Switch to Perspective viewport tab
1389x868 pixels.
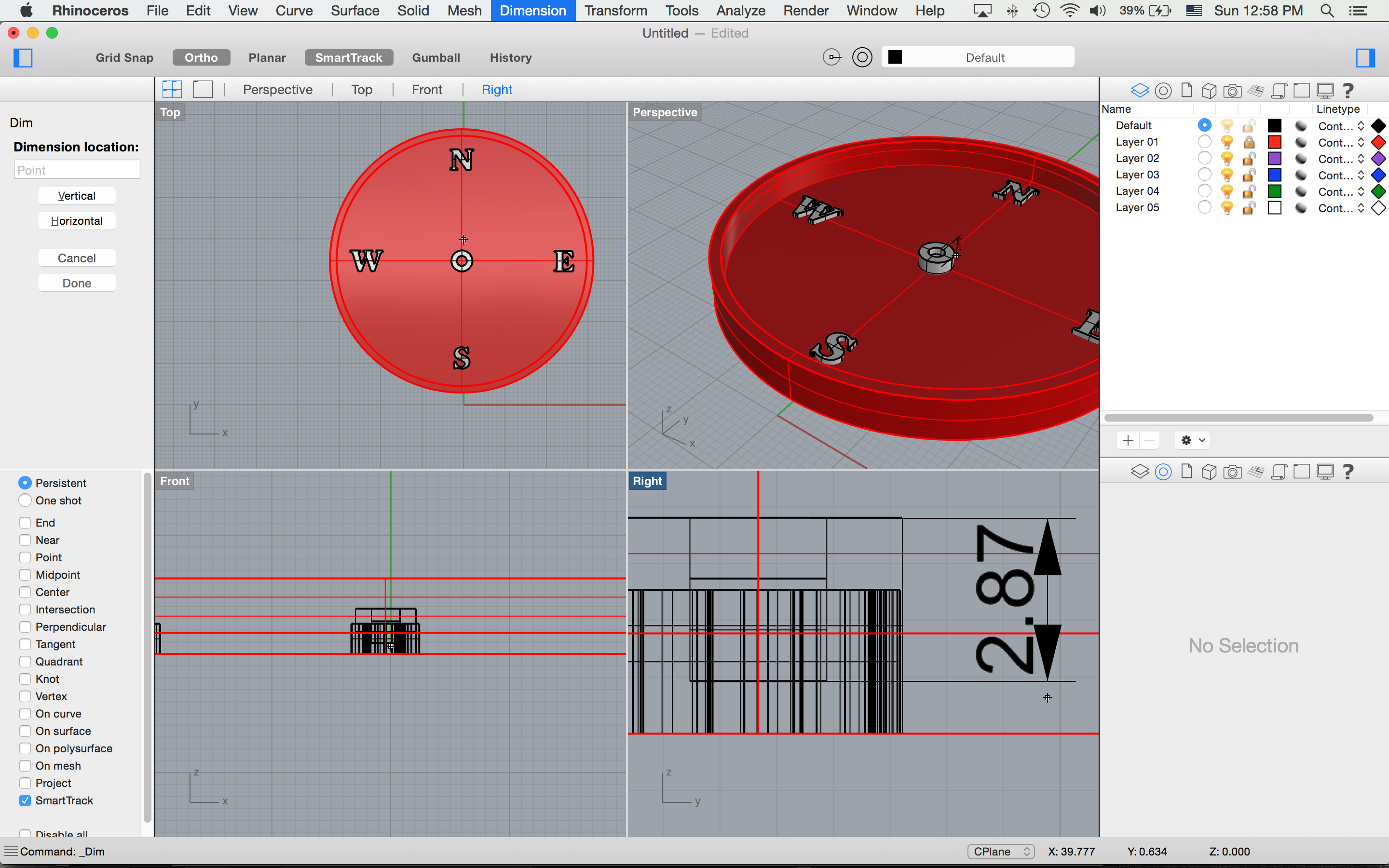[x=278, y=90]
